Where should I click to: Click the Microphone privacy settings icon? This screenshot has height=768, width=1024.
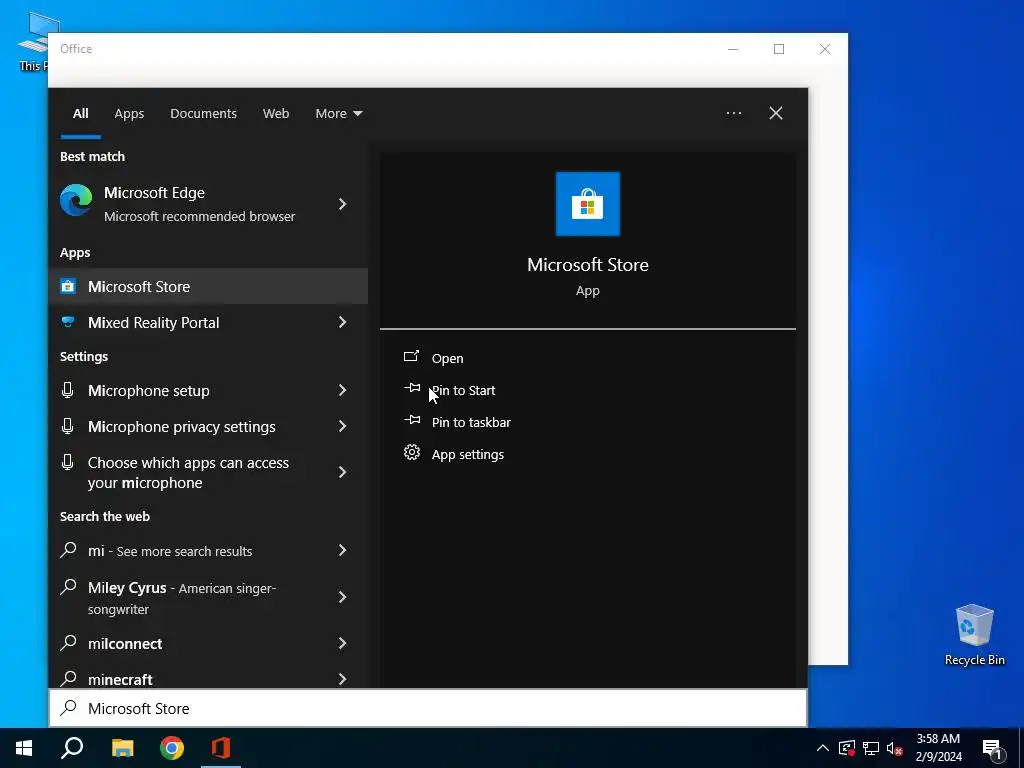(x=67, y=426)
